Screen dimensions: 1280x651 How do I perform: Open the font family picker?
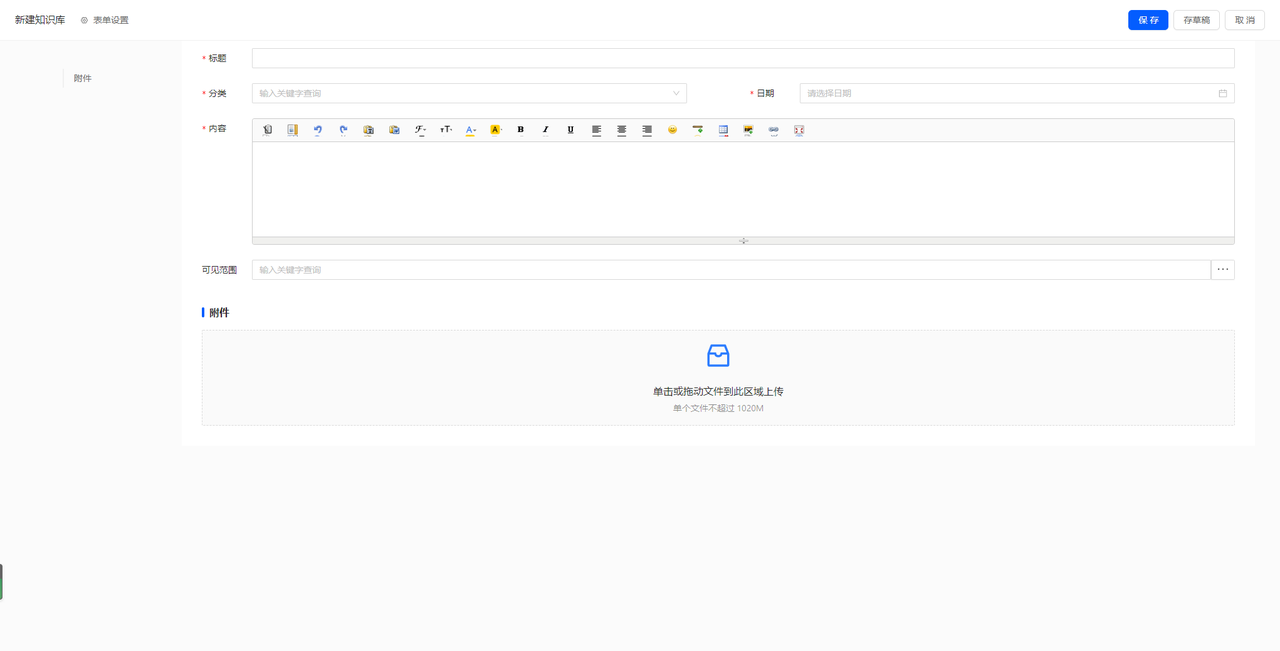point(420,130)
